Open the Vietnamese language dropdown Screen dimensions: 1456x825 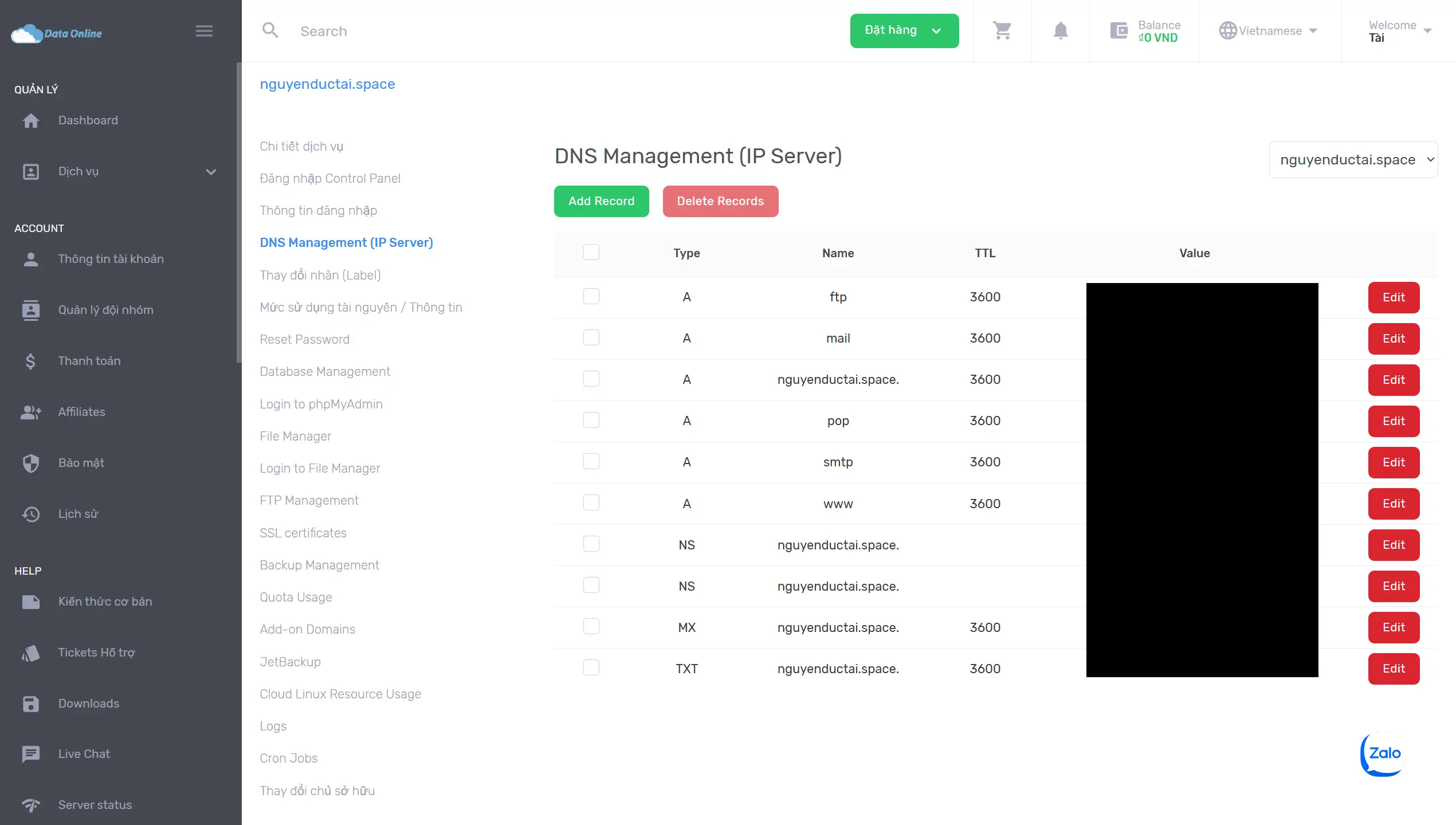tap(1269, 31)
